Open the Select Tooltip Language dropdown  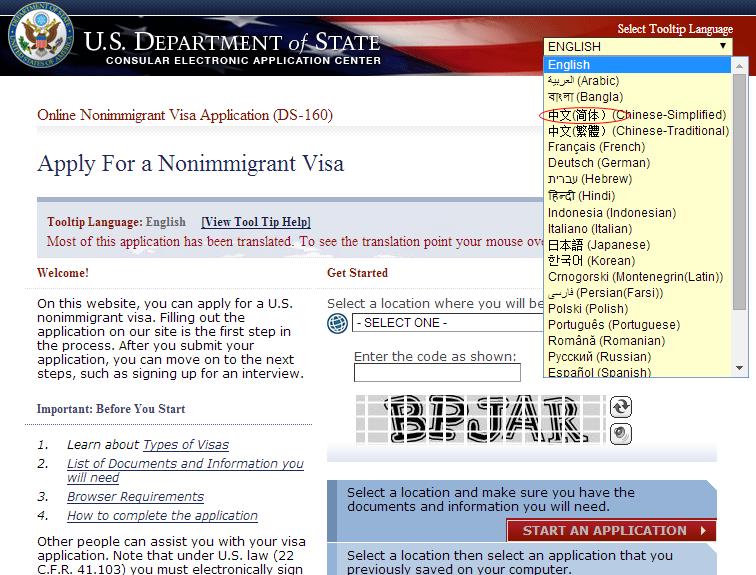click(637, 46)
